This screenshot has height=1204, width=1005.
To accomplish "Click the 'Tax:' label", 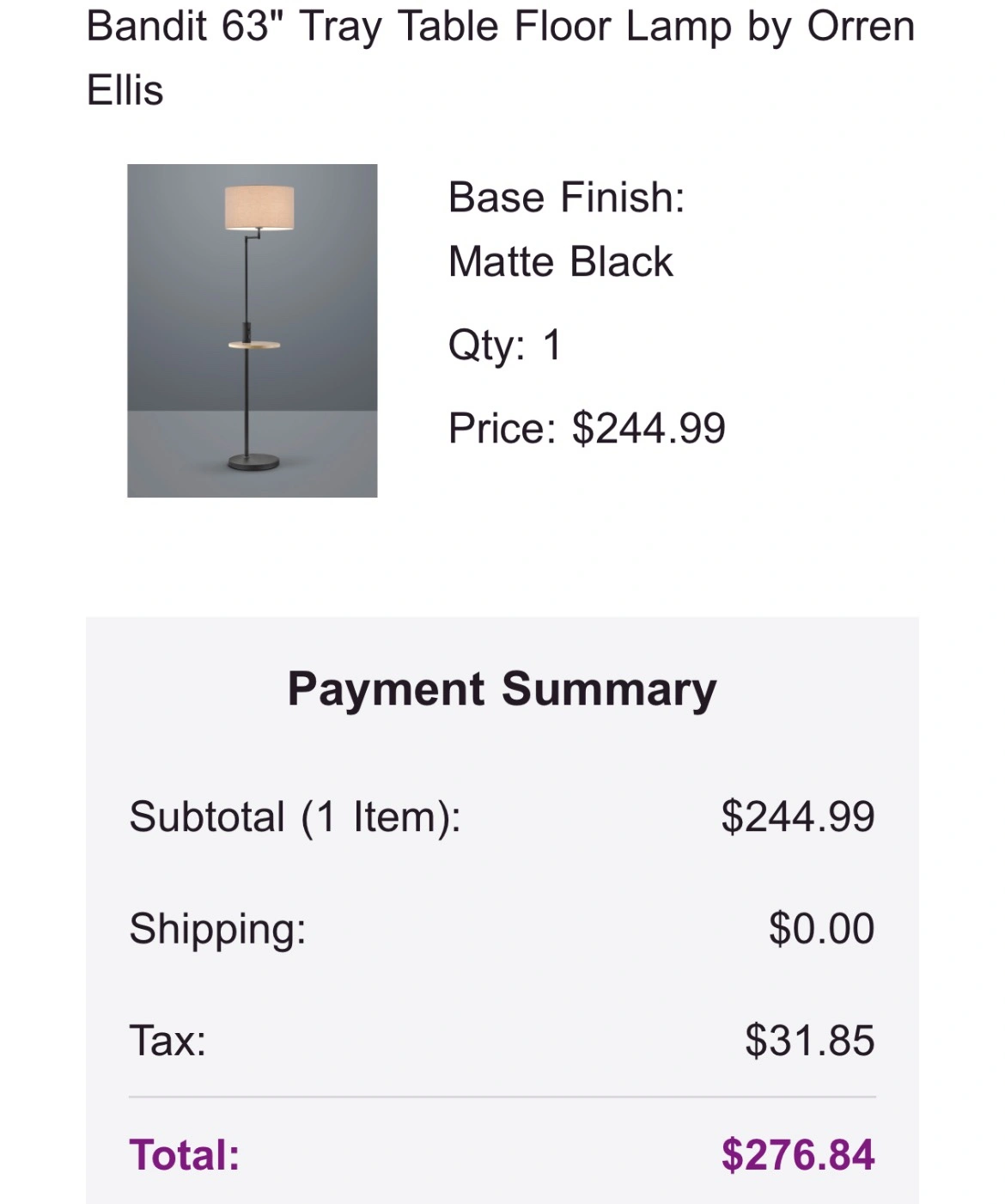I will (x=168, y=1041).
